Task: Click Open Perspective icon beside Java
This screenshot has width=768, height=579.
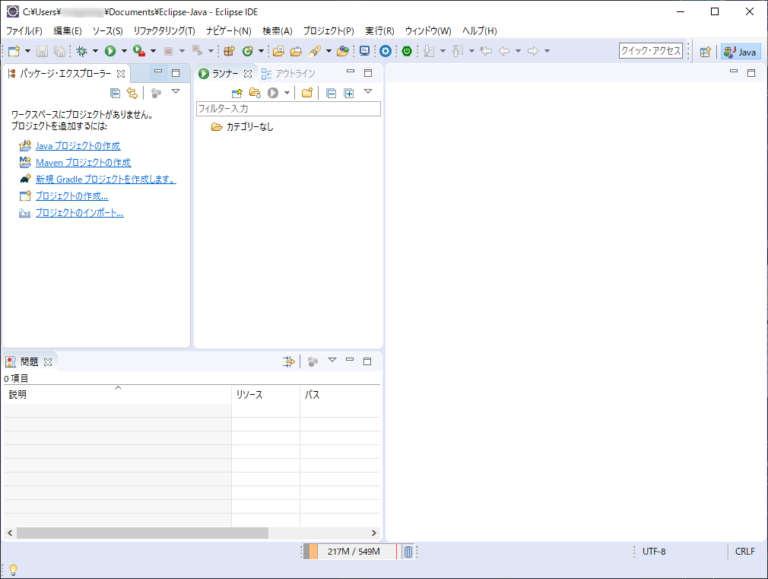Action: [705, 51]
